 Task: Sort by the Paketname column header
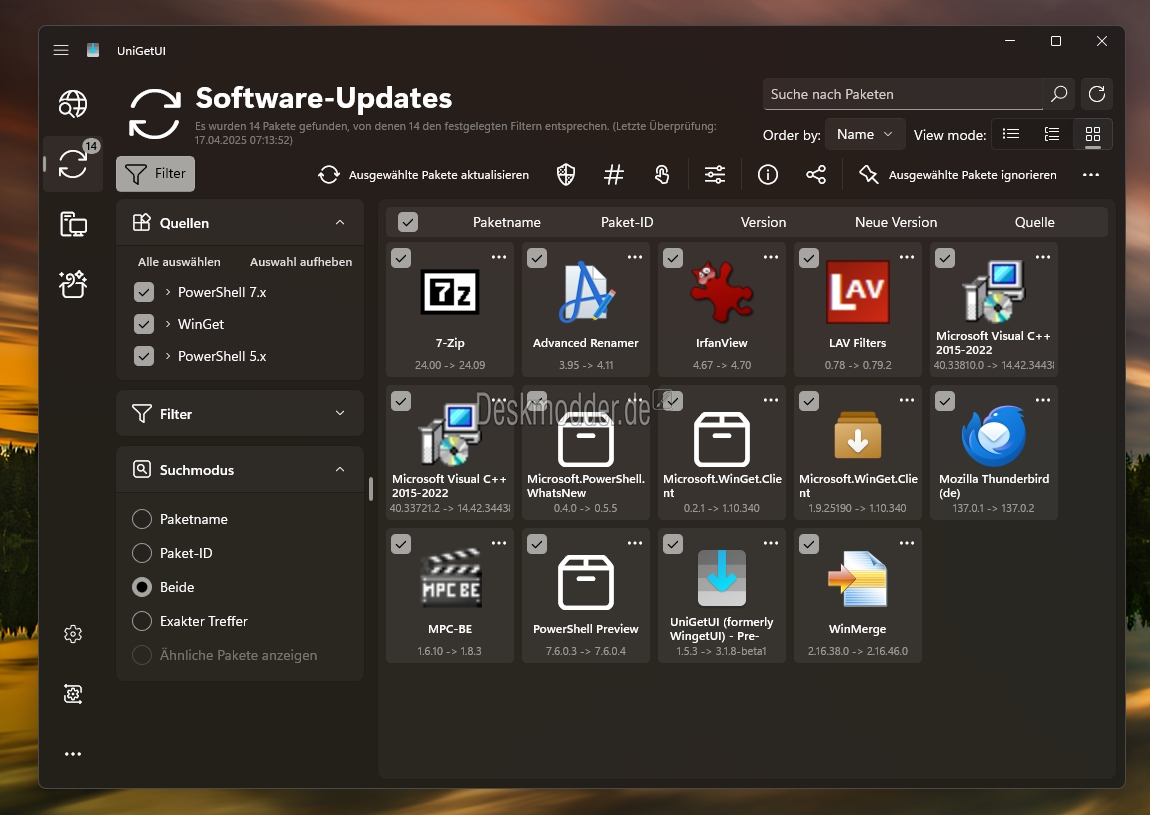[x=507, y=222]
